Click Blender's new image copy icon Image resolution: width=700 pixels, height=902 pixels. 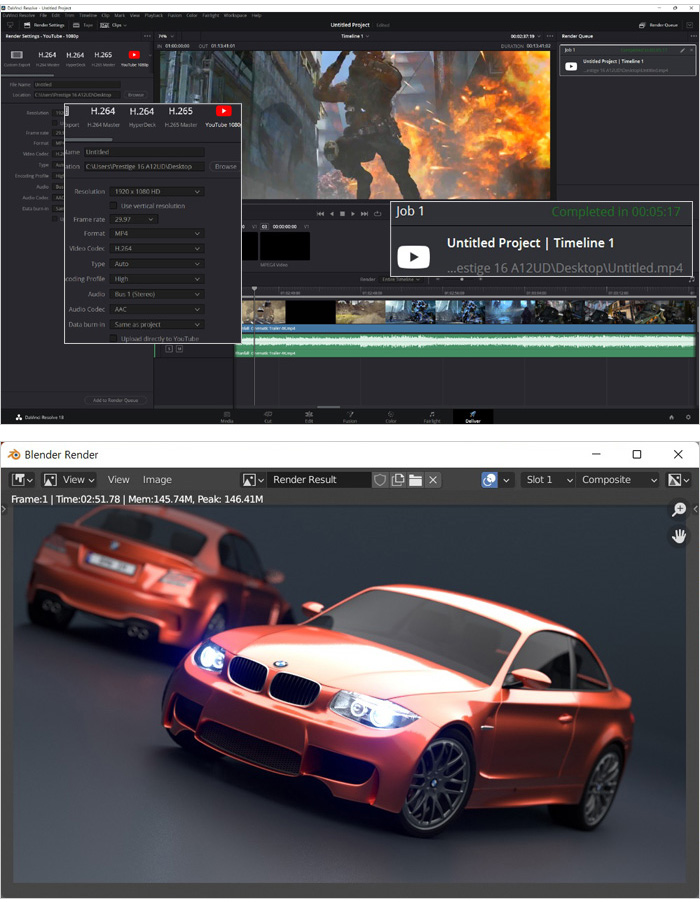(x=397, y=480)
